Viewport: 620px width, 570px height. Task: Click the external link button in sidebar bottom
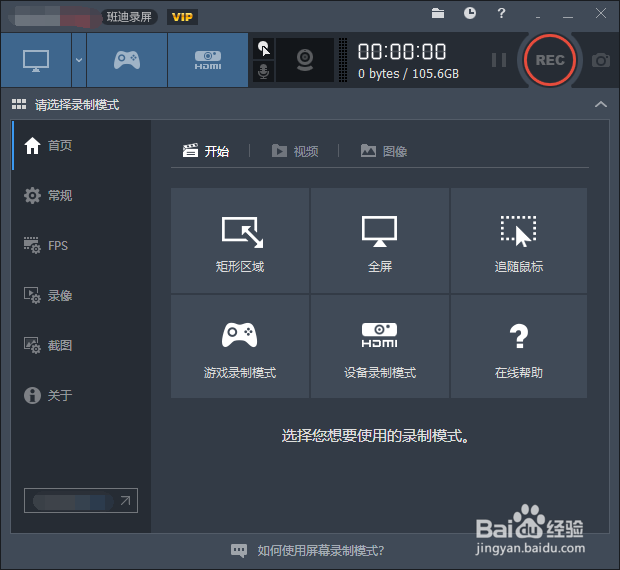81,500
